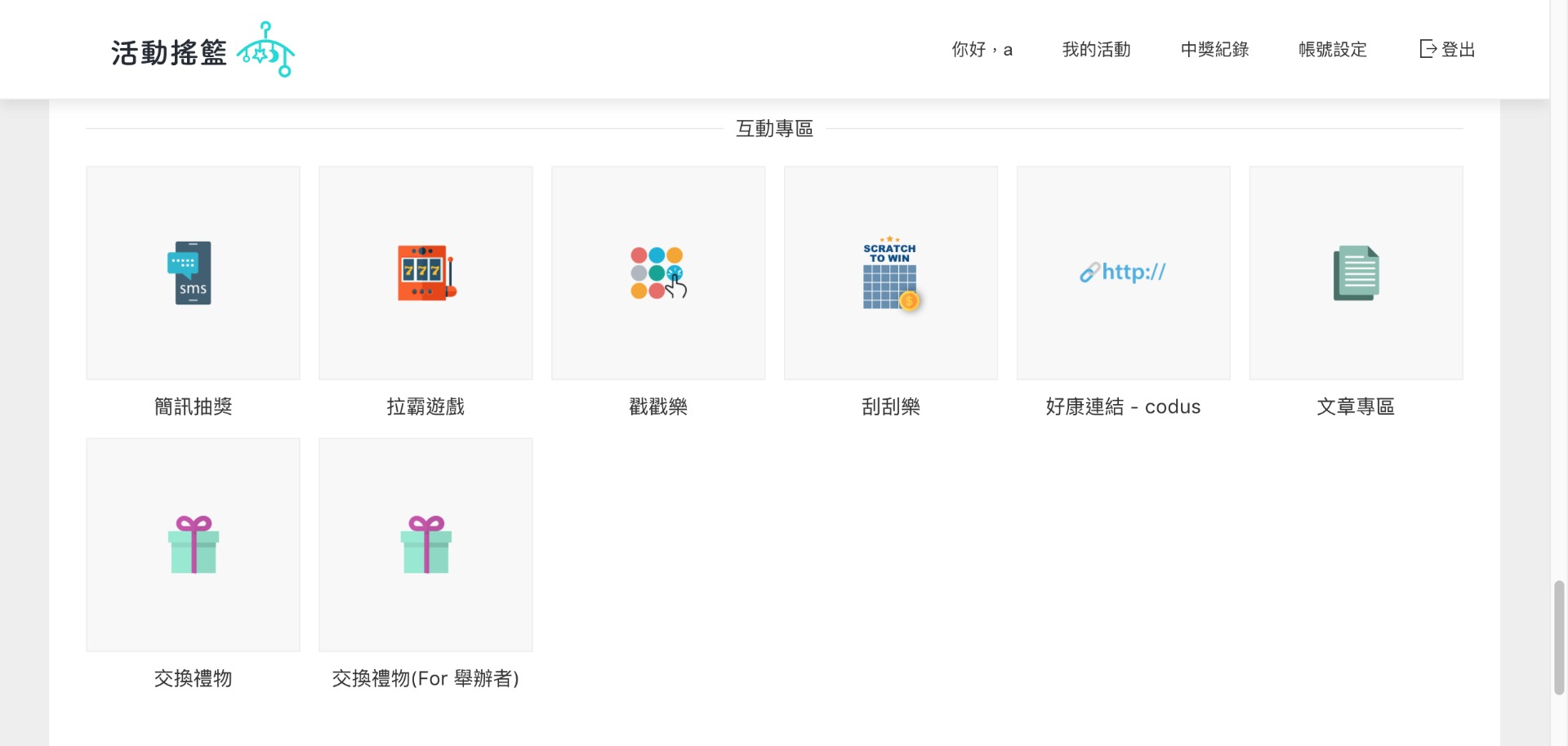
Task: Open the 刮刮樂 text link
Action: click(891, 406)
